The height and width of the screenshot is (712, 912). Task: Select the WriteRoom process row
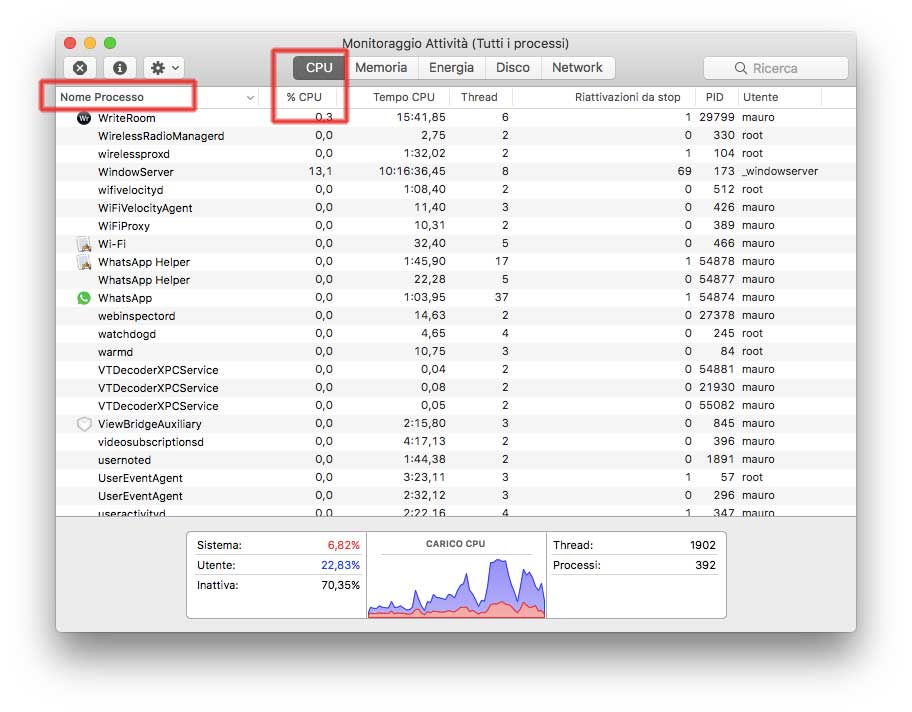[x=456, y=118]
